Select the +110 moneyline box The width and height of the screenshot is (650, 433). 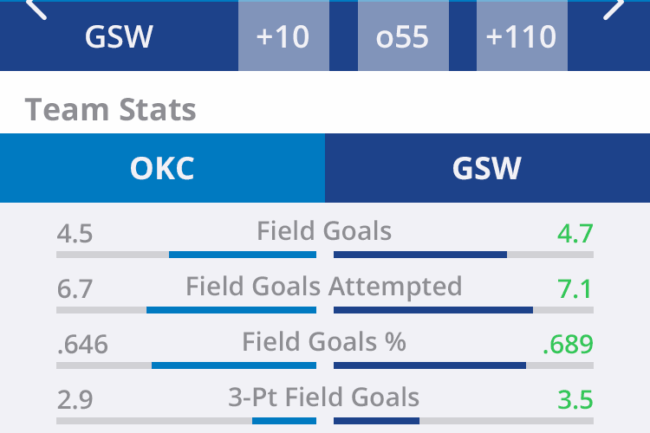coord(520,37)
